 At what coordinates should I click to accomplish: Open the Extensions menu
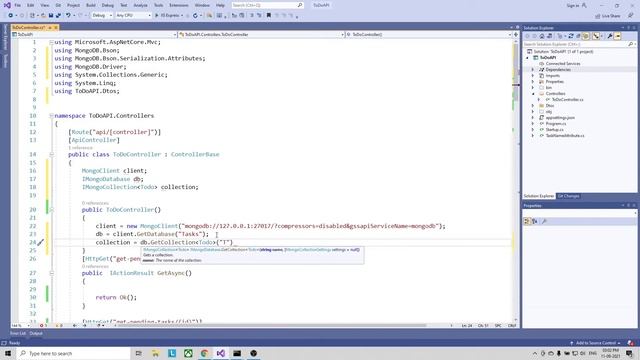[x=179, y=5]
